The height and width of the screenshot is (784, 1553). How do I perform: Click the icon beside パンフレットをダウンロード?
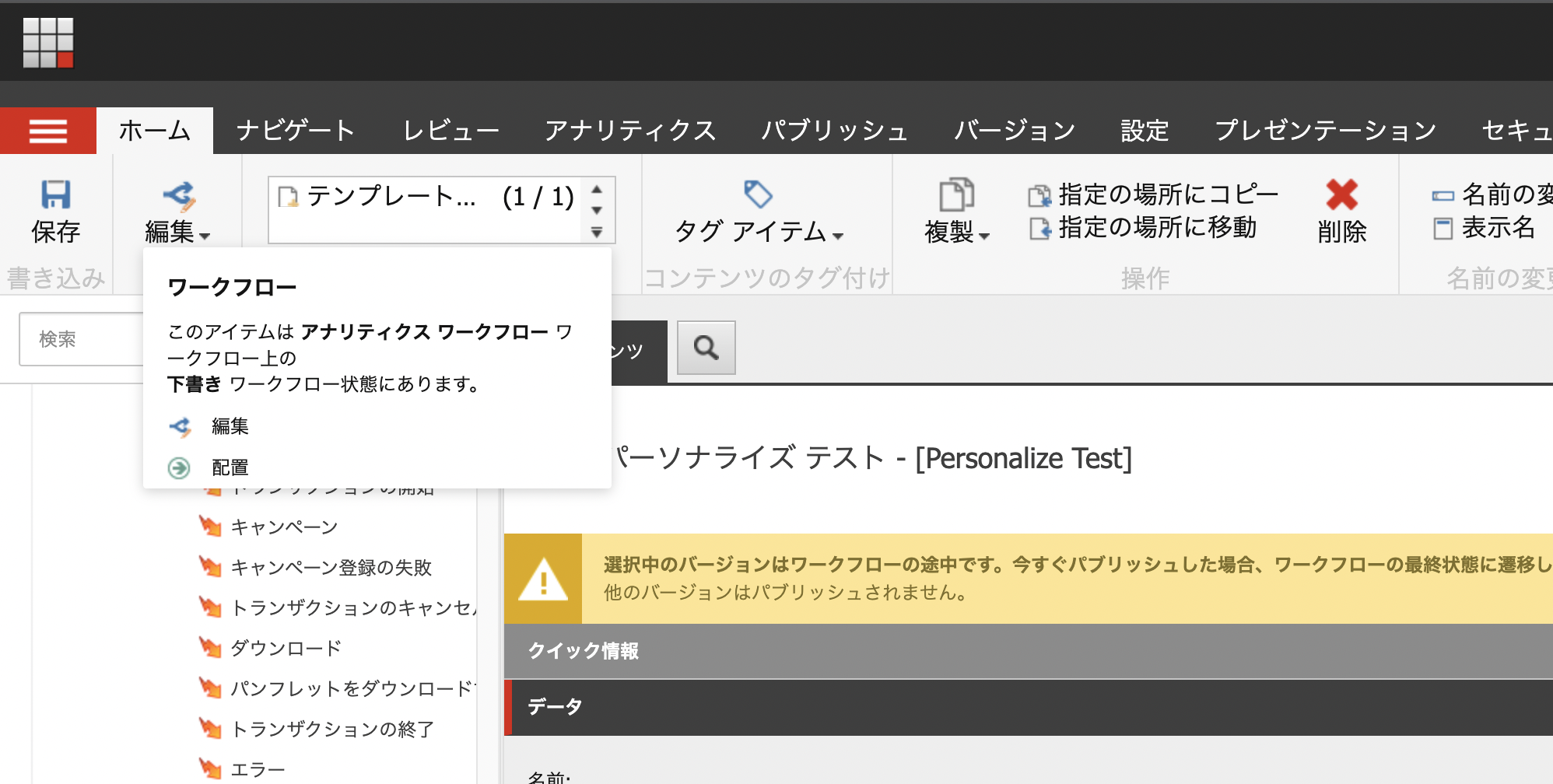pyautogui.click(x=210, y=688)
